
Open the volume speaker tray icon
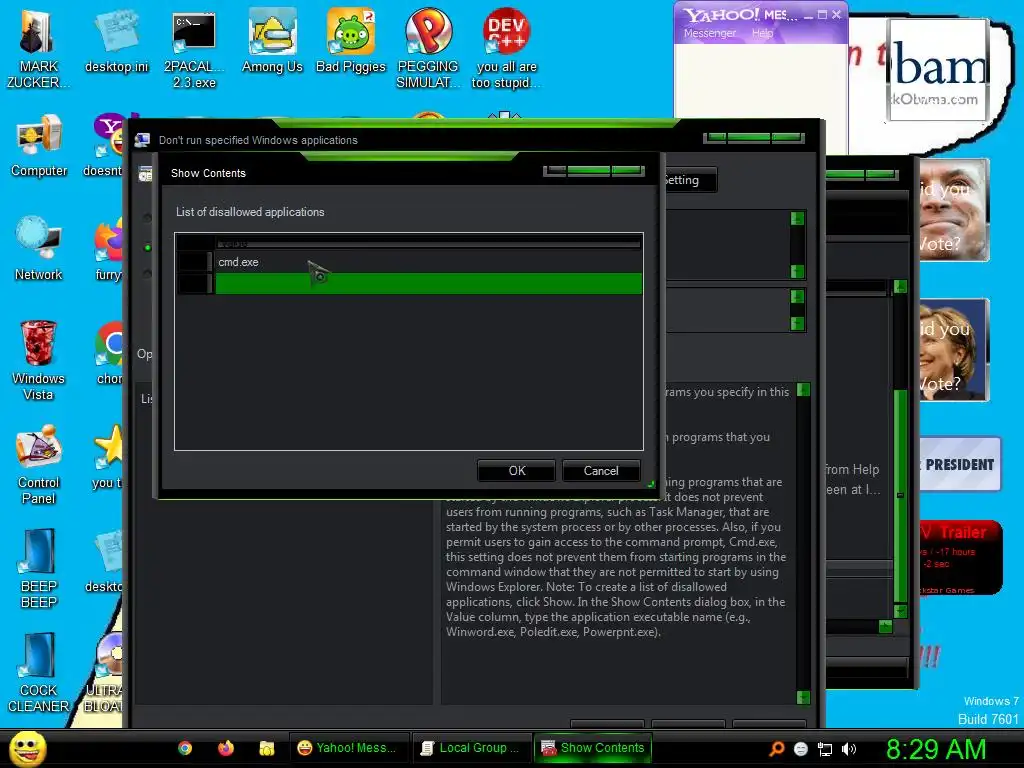(x=849, y=749)
